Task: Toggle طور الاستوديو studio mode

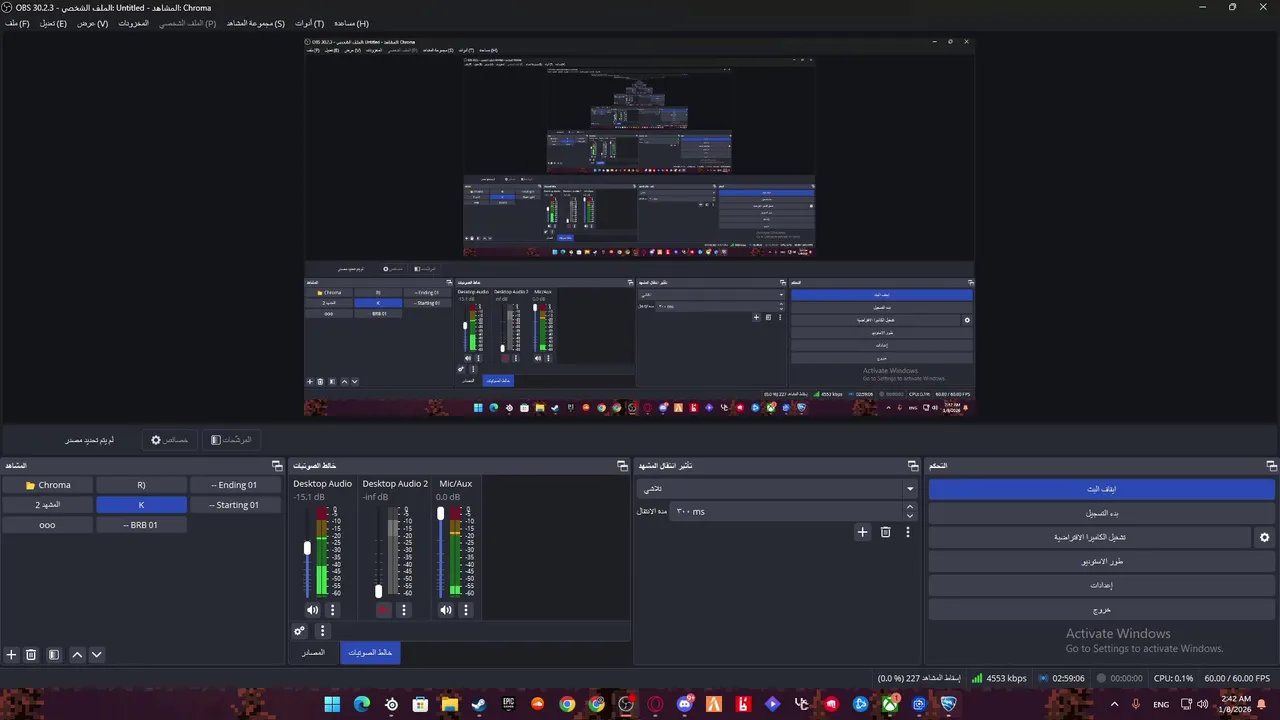Action: point(1101,561)
